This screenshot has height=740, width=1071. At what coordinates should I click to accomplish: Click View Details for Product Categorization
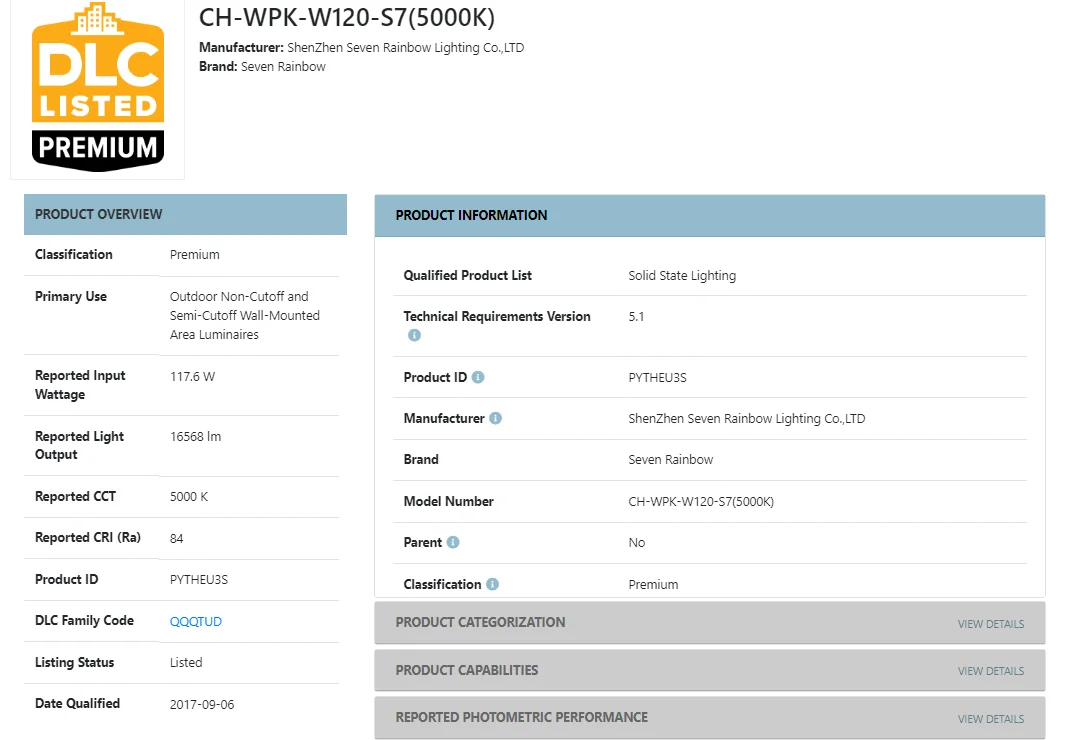coord(990,624)
